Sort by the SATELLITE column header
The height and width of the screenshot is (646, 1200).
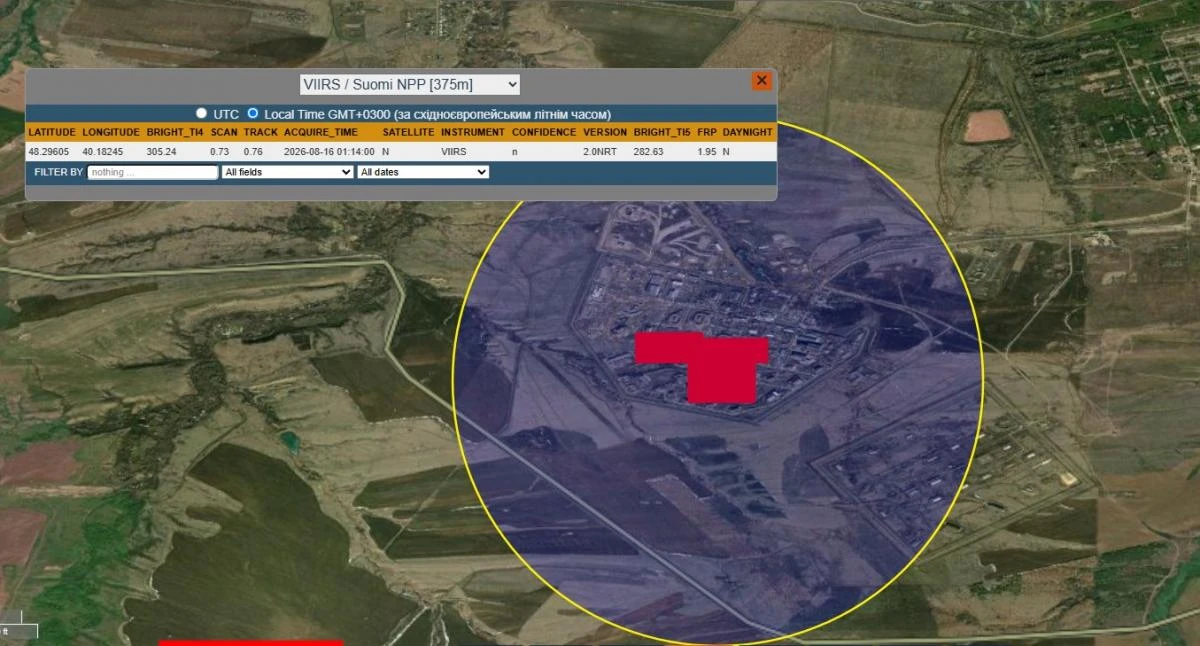pos(408,132)
